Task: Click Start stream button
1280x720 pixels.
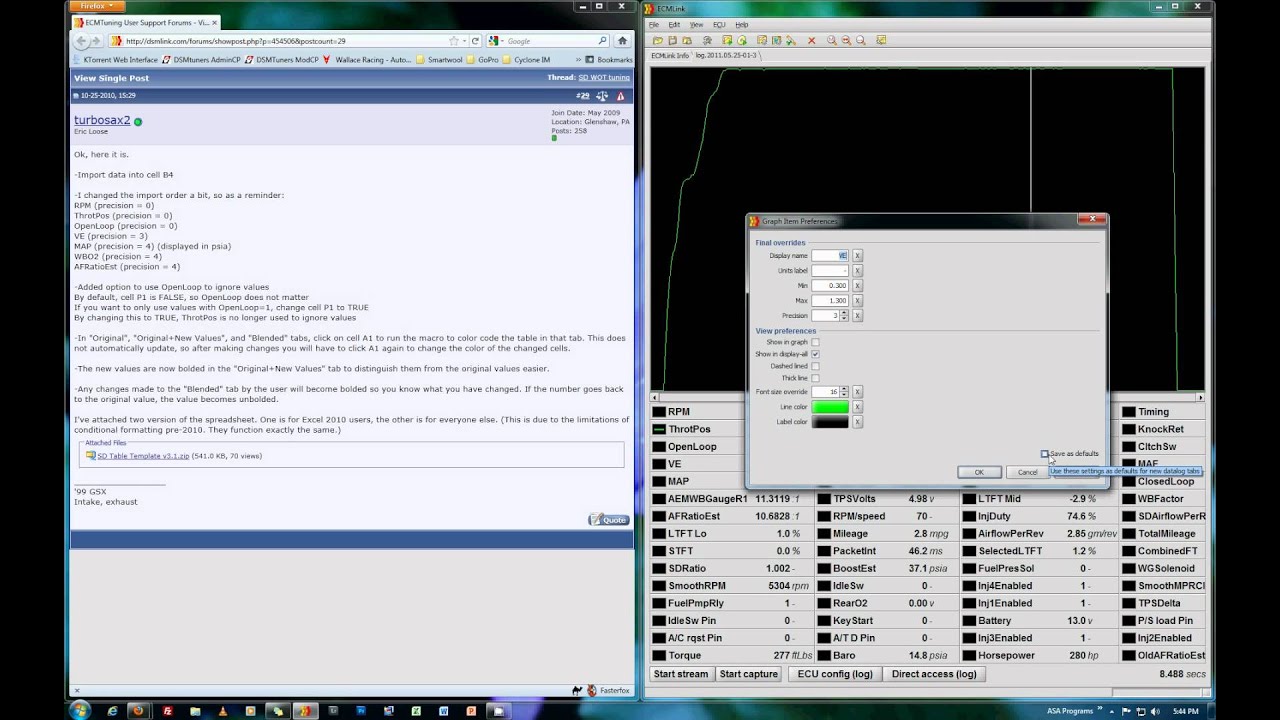Action: (x=681, y=674)
